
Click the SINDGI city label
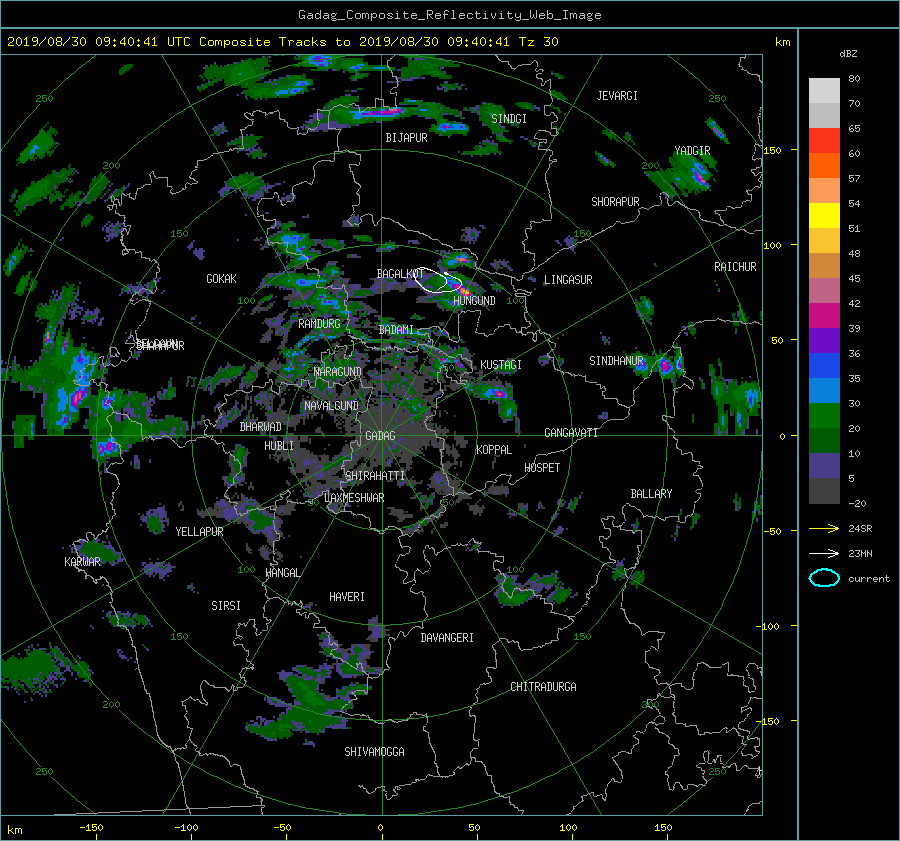(x=509, y=119)
